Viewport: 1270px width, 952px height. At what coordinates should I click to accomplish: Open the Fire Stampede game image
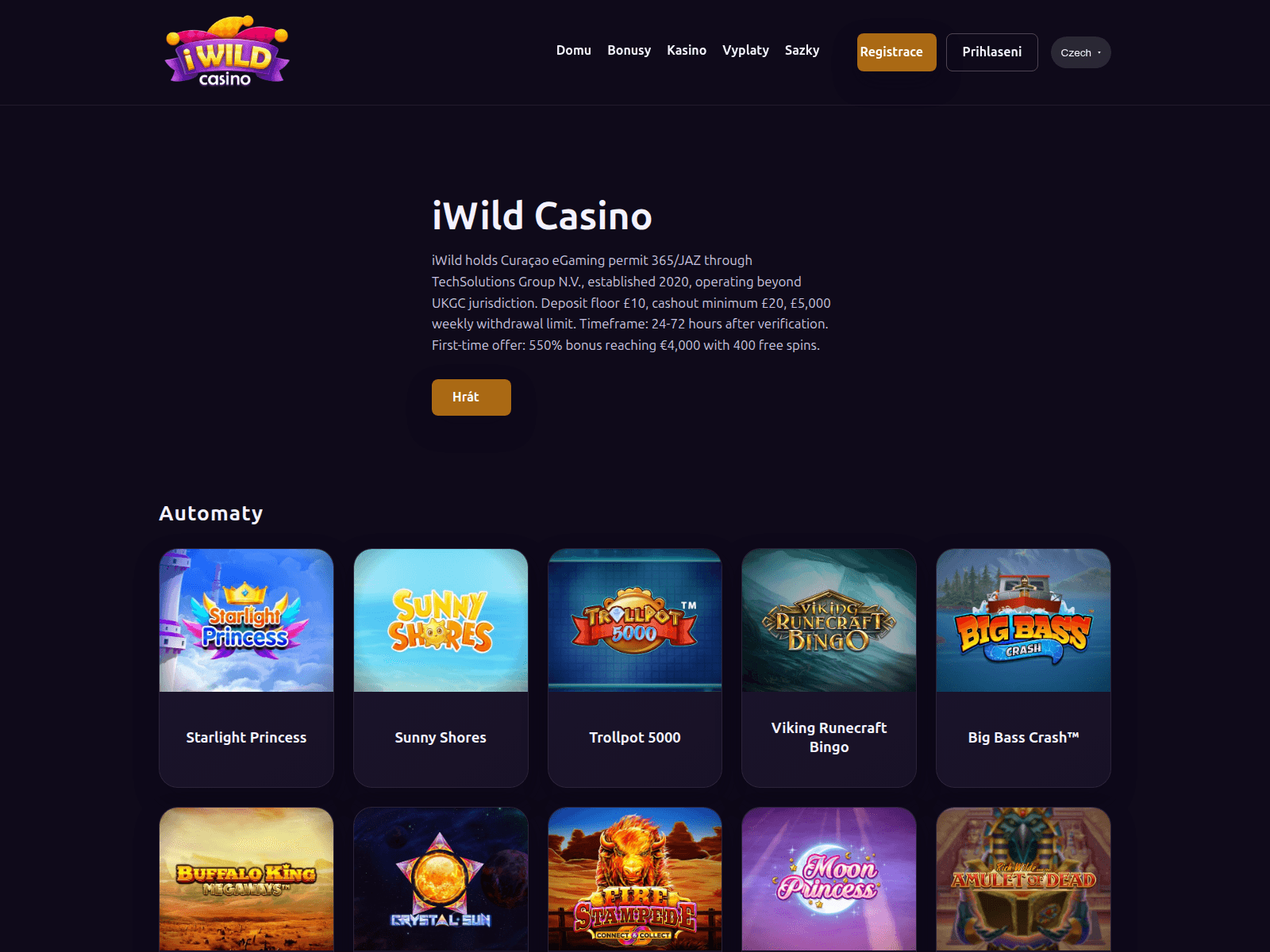coord(635,879)
